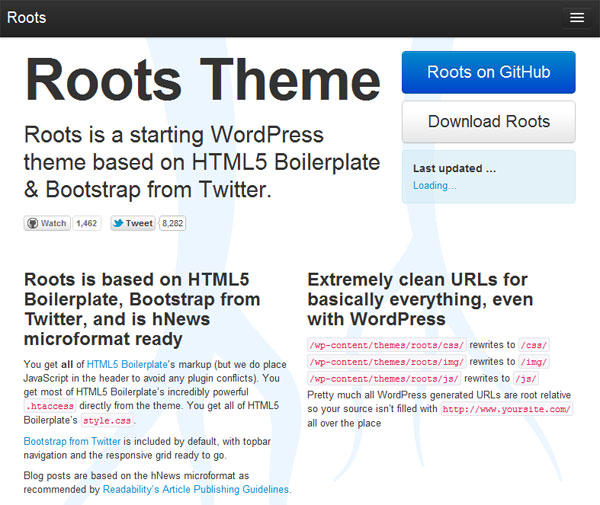Click the Roots Theme main heading
This screenshot has height=505, width=600.
click(x=203, y=80)
